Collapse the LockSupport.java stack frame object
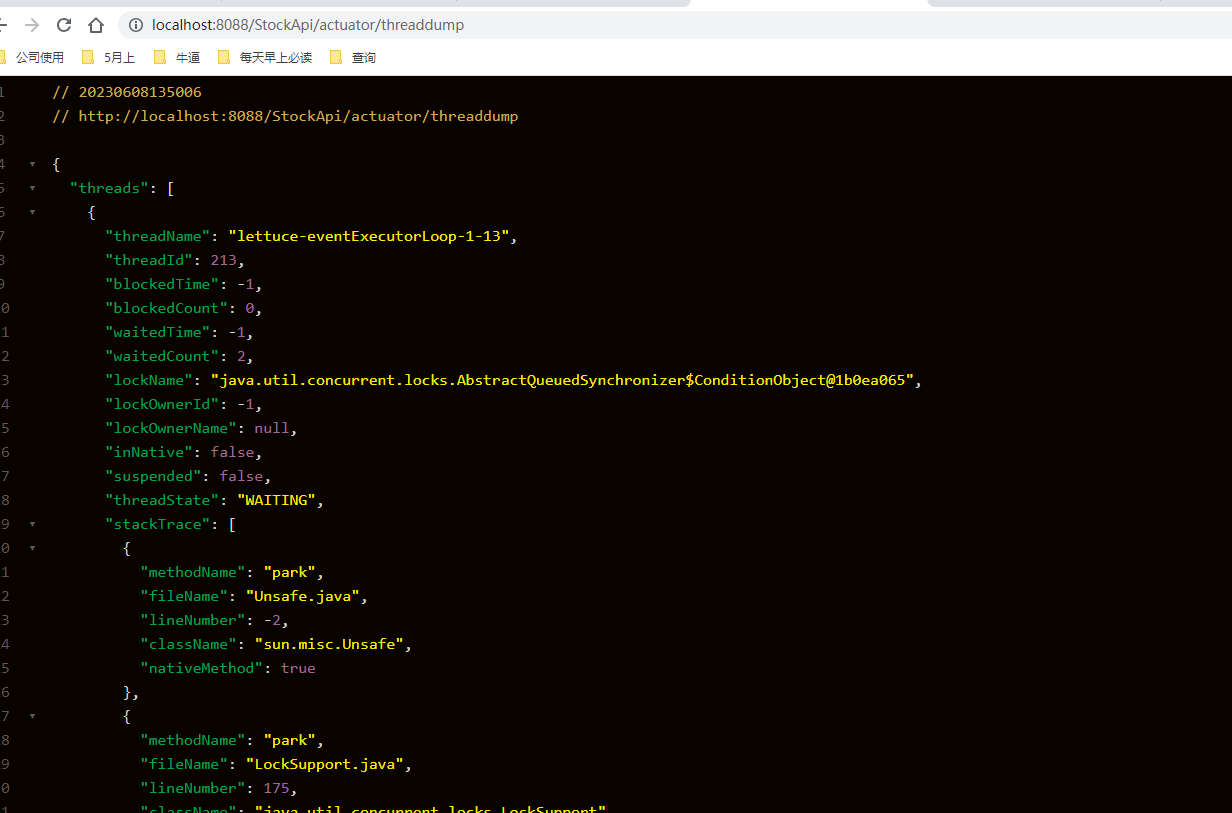Screen dimensions: 1232x813 click(x=32, y=716)
